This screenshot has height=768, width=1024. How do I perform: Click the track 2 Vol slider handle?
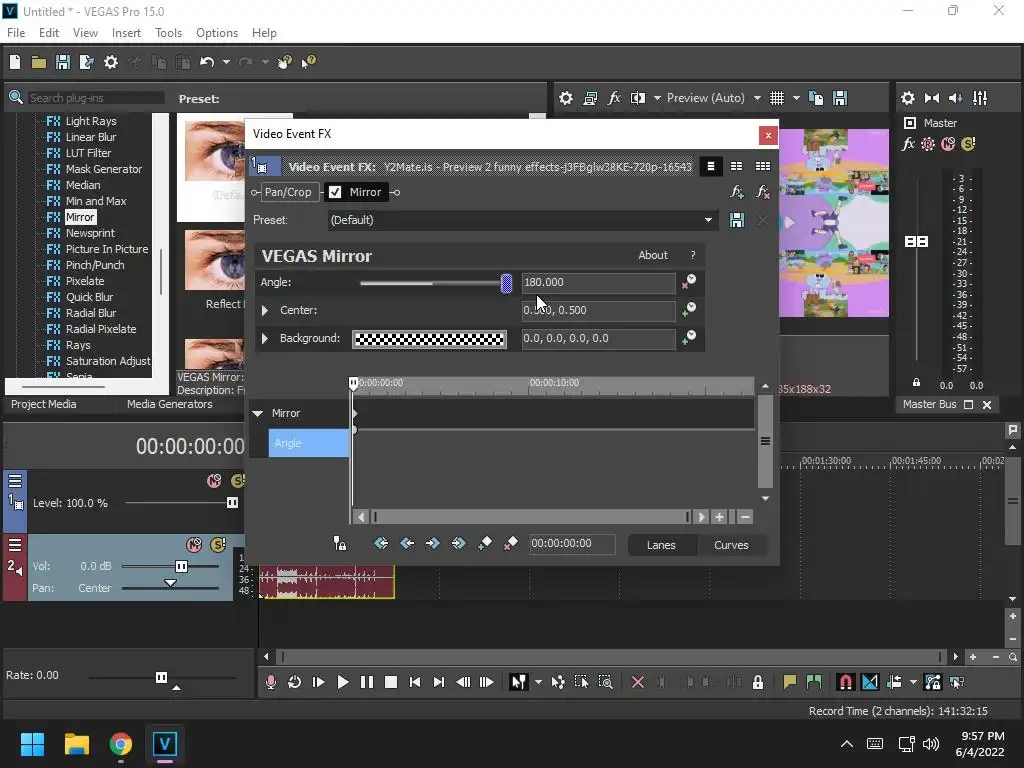pos(182,566)
